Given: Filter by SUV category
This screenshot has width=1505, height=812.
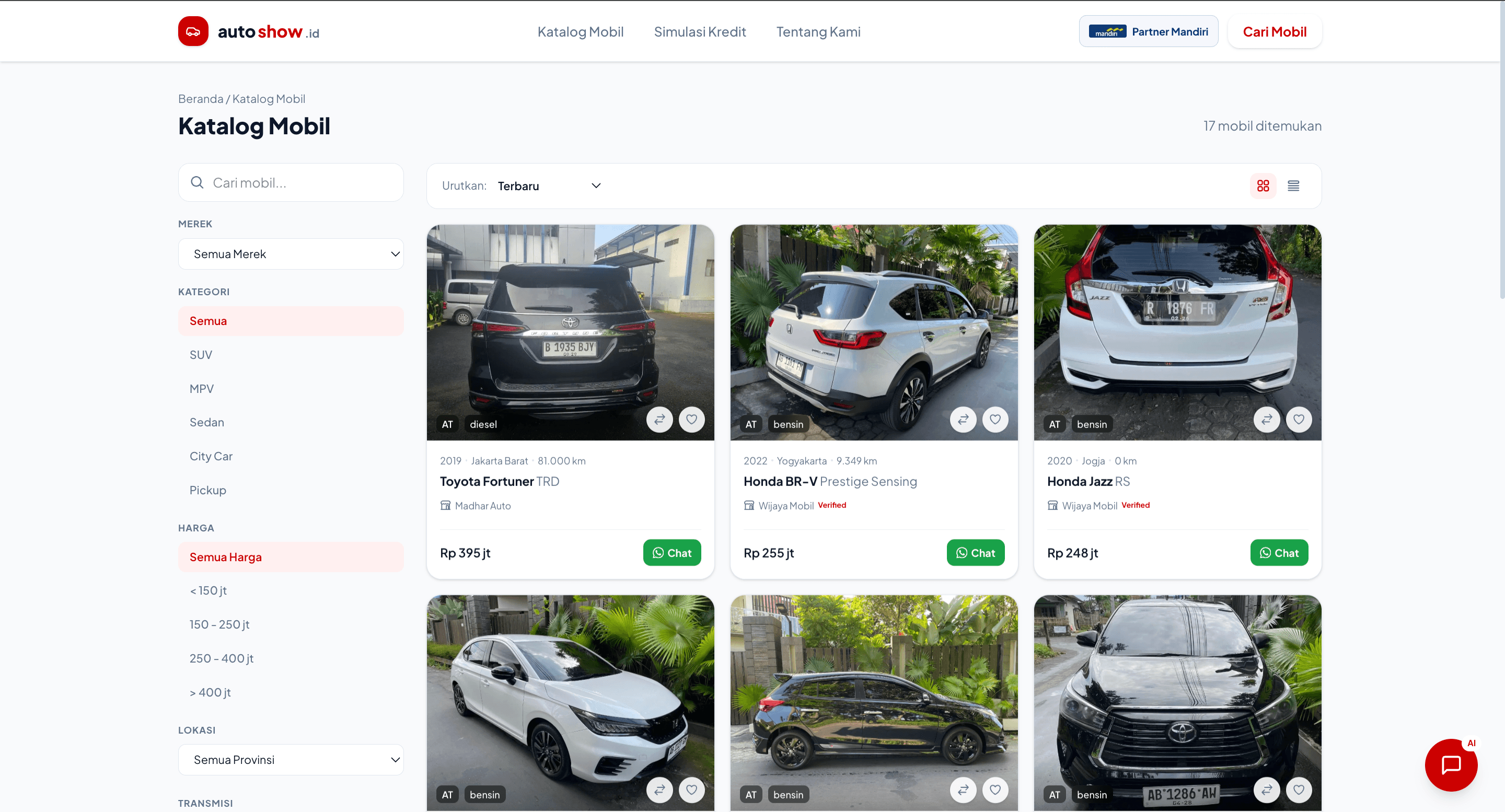Looking at the screenshot, I should (291, 355).
